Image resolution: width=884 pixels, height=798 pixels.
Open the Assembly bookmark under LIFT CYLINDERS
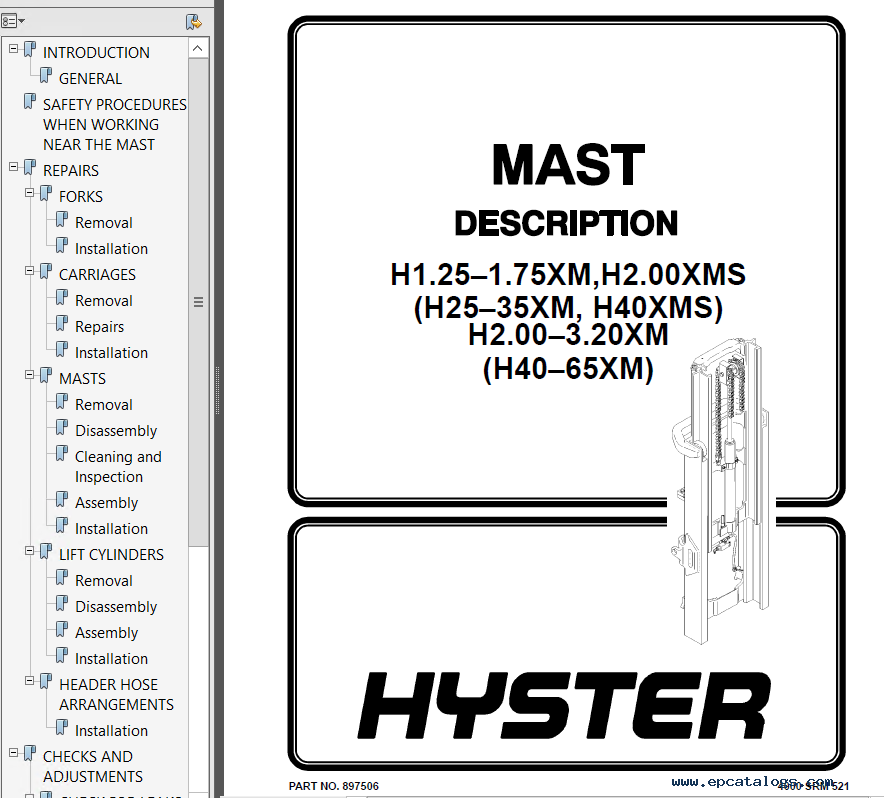(x=107, y=633)
